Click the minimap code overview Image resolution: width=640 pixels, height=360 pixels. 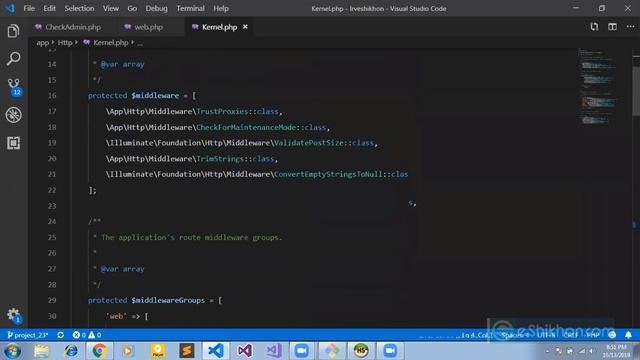[x=598, y=87]
